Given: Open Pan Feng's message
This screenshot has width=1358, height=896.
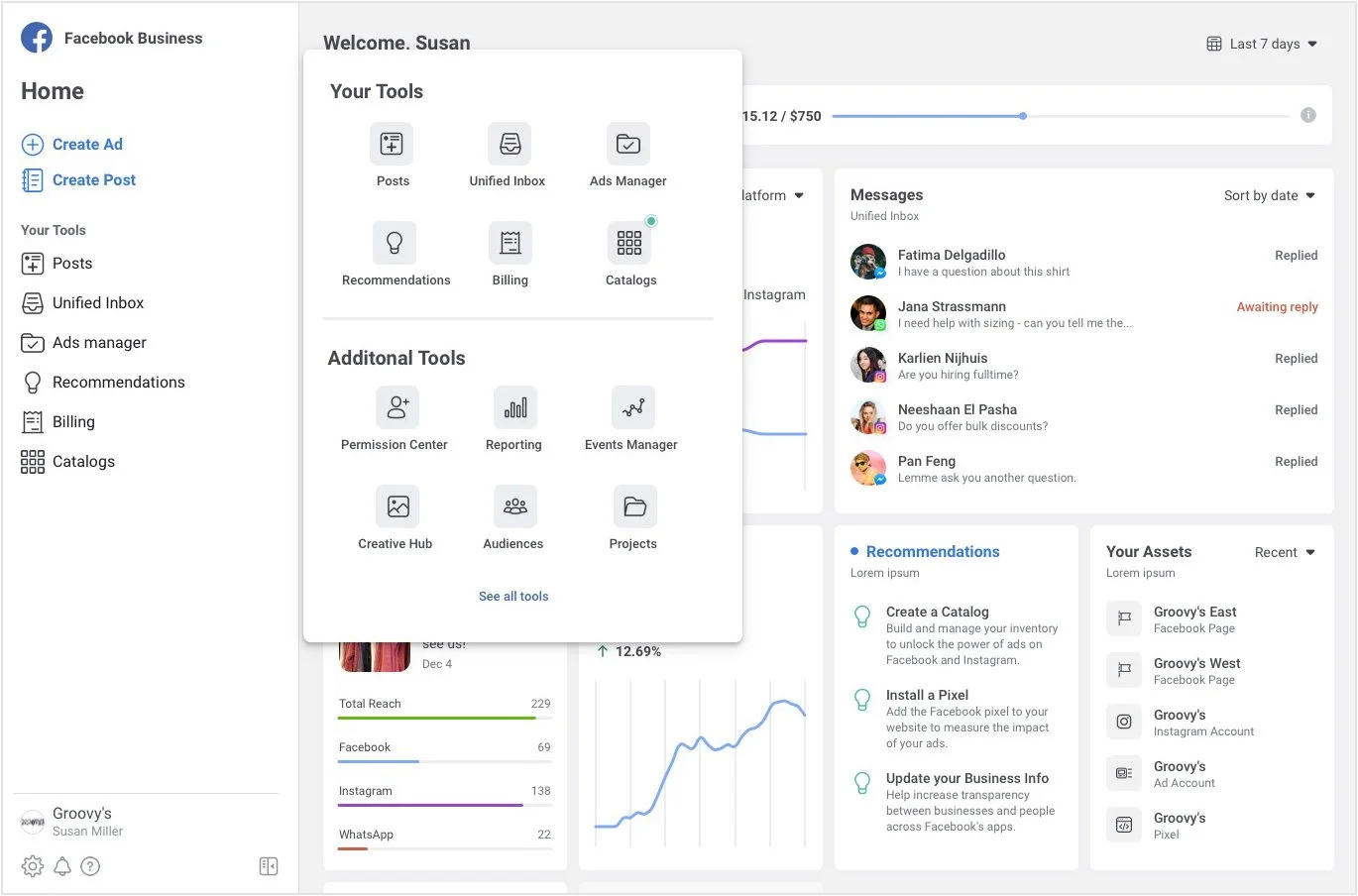Looking at the screenshot, I should (x=1084, y=469).
